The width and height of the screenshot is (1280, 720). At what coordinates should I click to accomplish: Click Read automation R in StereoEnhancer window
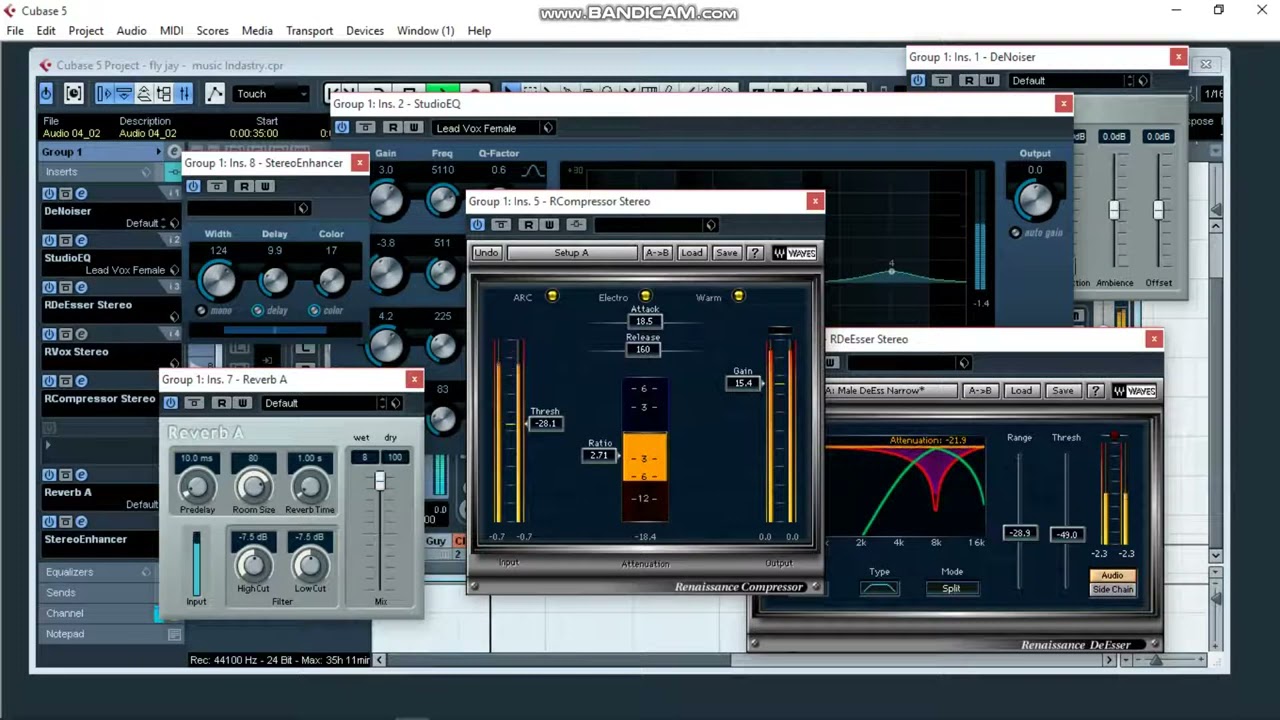244,187
